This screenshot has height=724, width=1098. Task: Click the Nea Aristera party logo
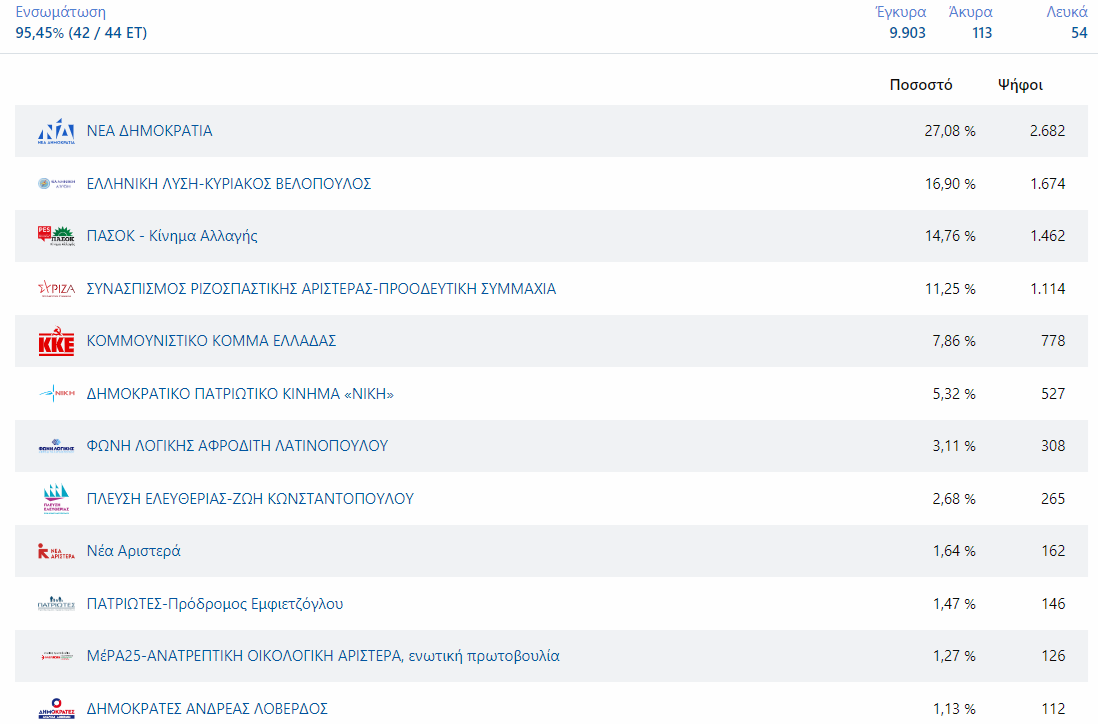[56, 552]
